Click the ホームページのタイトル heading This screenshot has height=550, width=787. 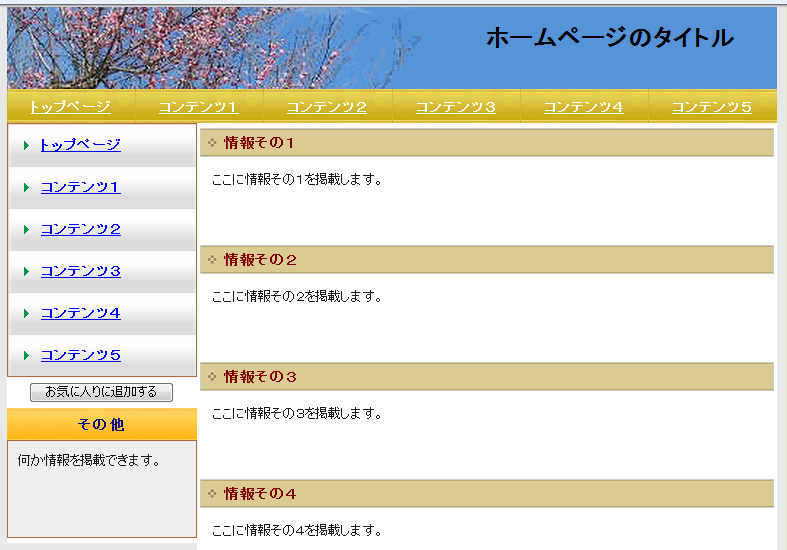pos(609,38)
